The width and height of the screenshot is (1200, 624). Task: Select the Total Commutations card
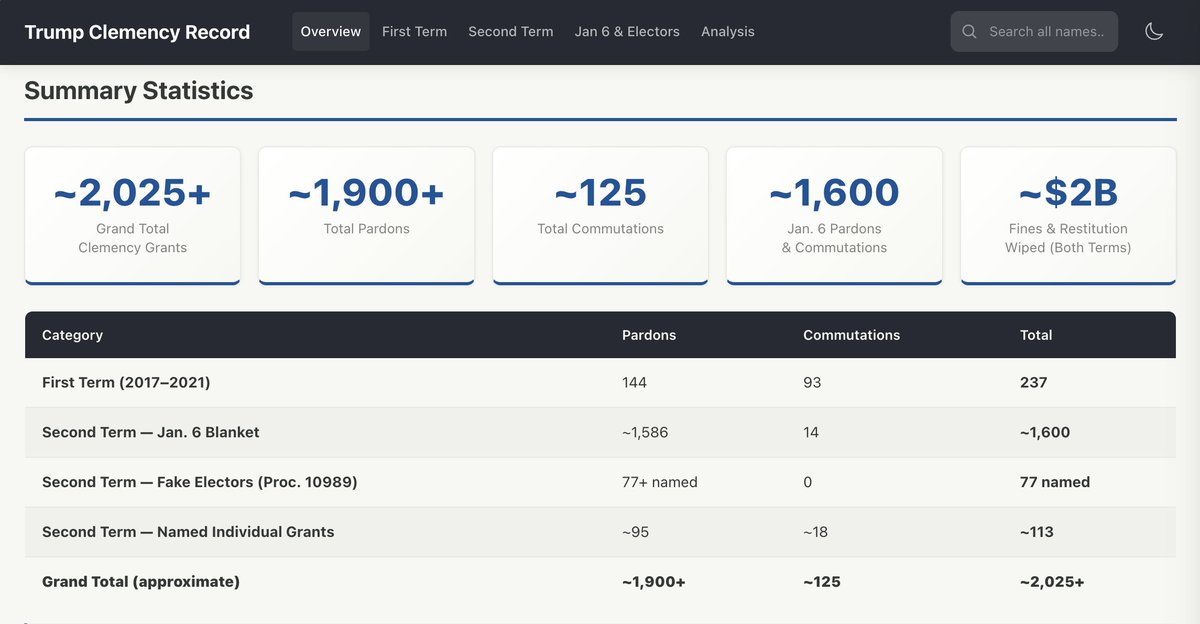tap(600, 215)
